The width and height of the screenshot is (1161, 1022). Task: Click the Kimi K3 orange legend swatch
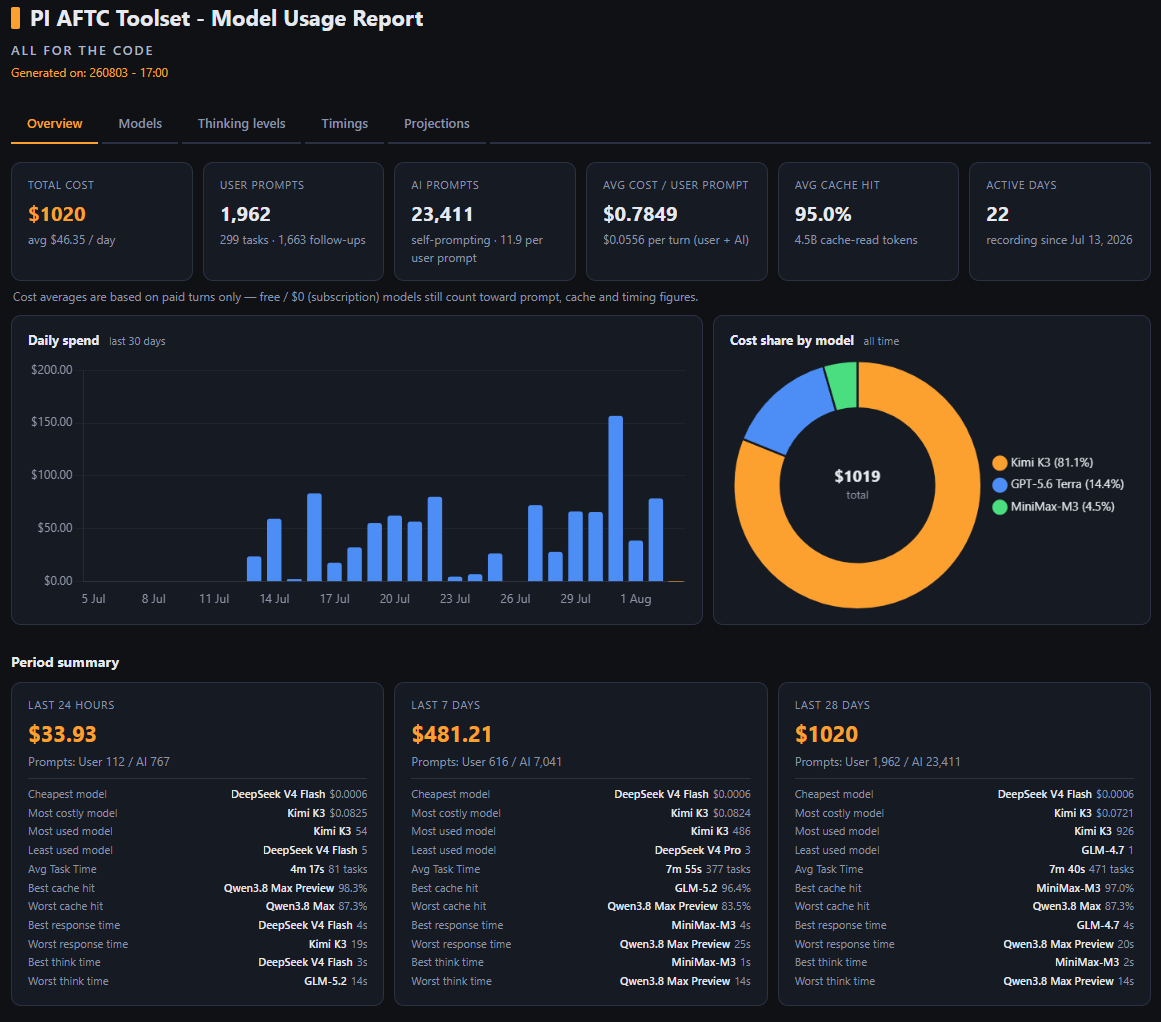coord(1000,463)
